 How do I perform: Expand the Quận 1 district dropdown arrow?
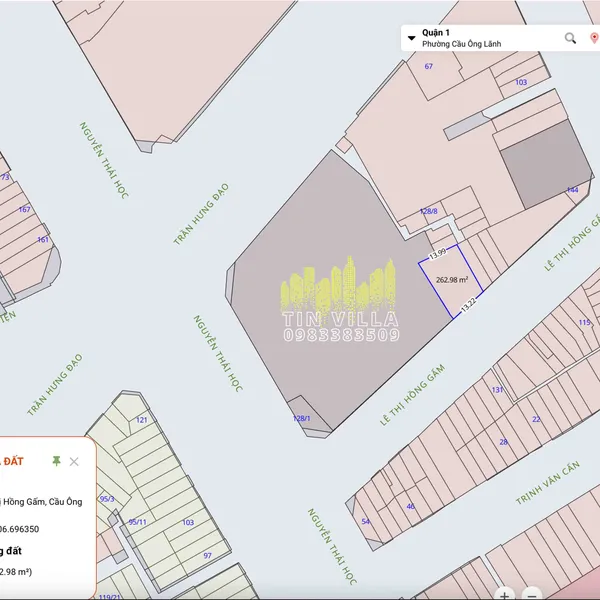[x=411, y=38]
